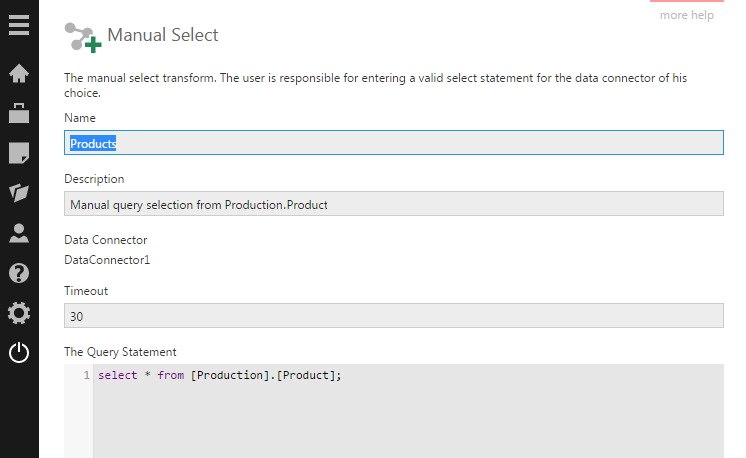
Task: Go to the Home icon
Action: pos(19,73)
